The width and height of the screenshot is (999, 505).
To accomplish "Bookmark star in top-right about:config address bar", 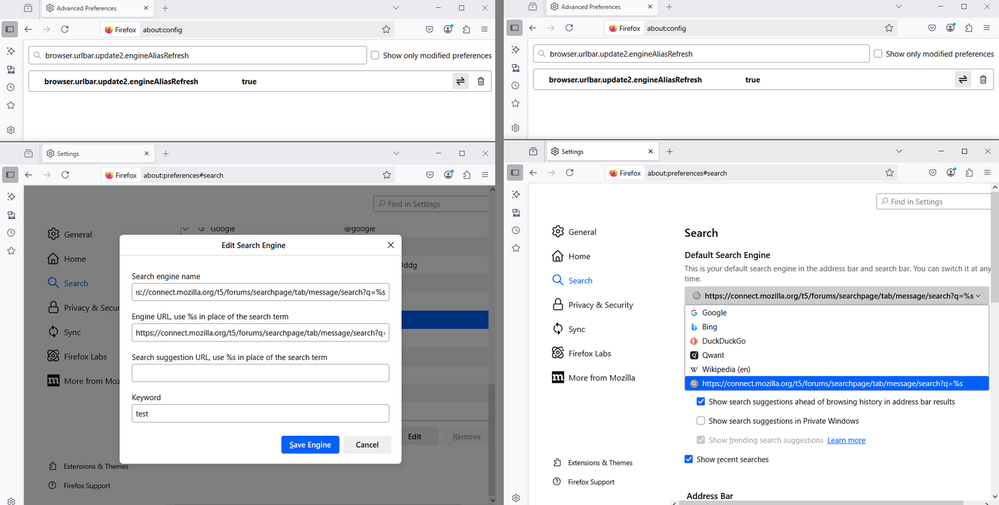I will click(x=889, y=28).
